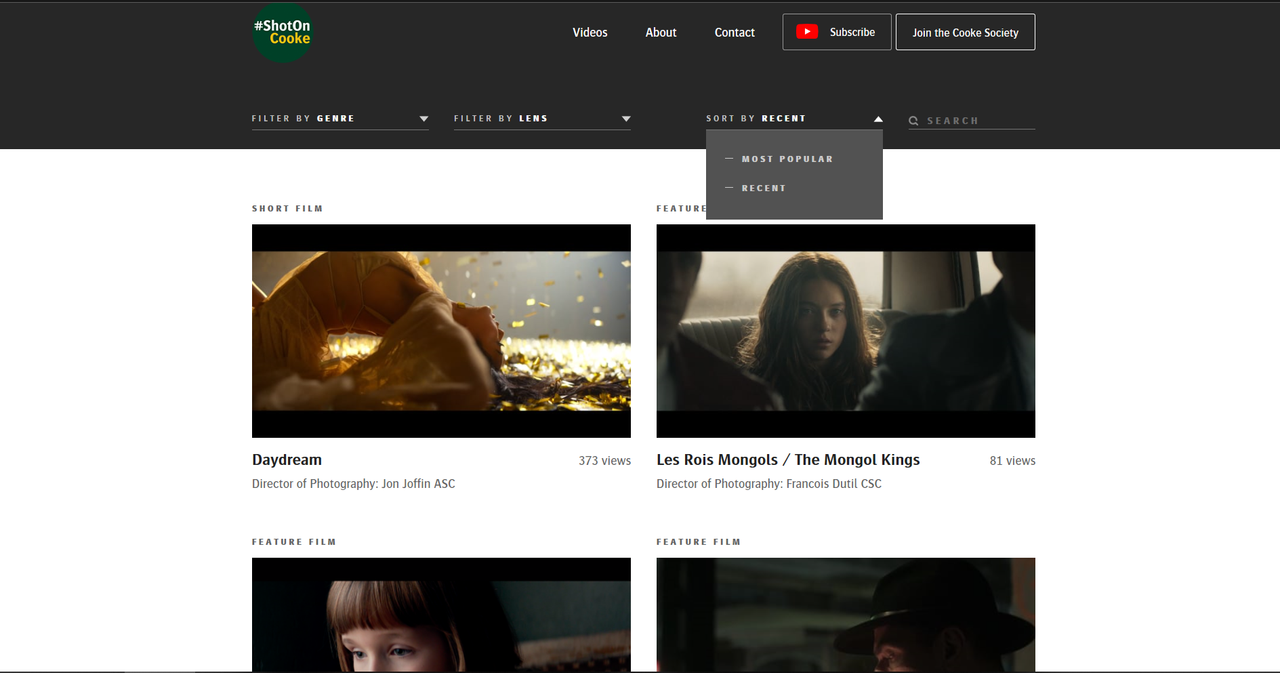Expand the Filter by Lens arrow

point(626,119)
